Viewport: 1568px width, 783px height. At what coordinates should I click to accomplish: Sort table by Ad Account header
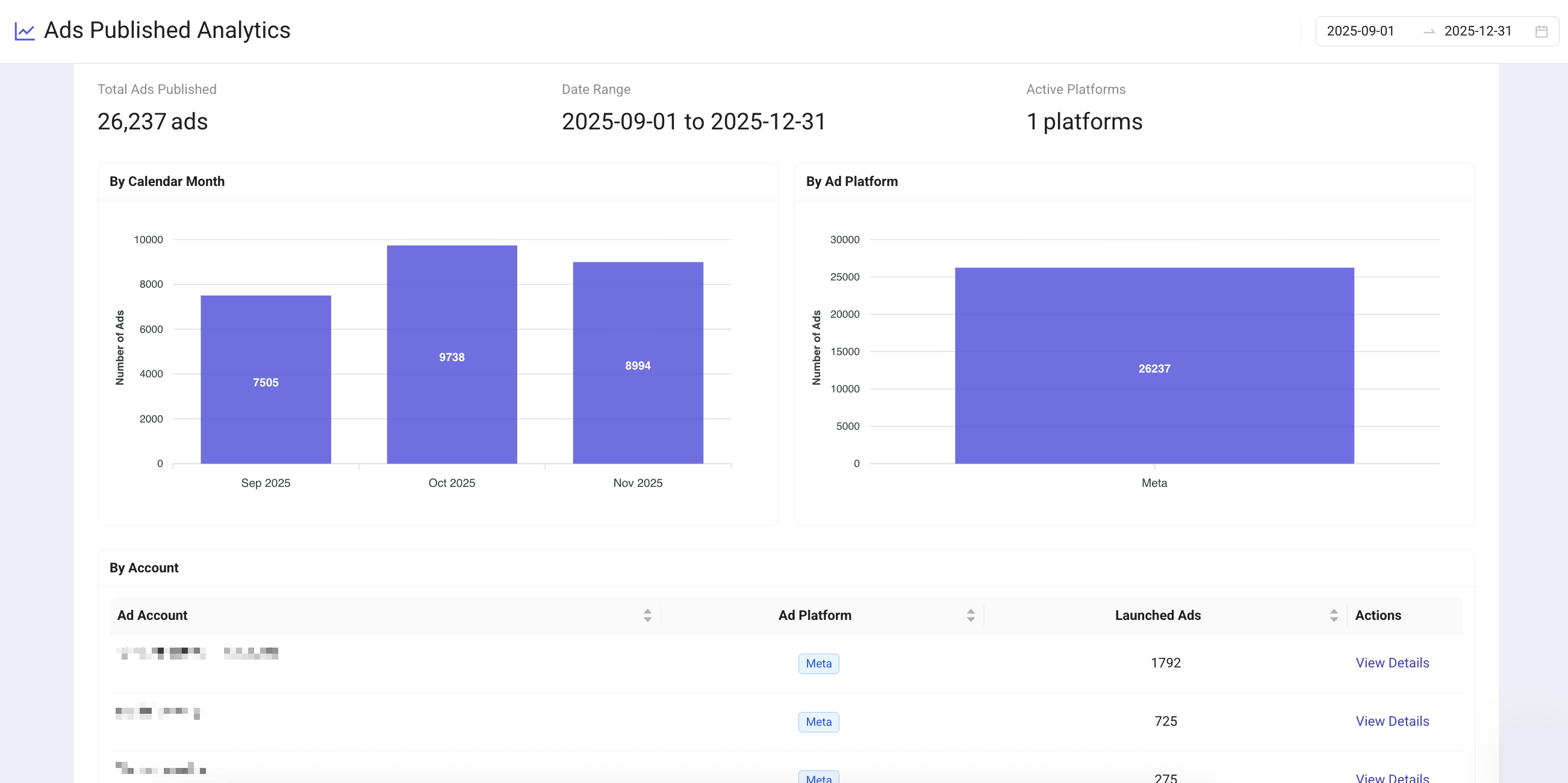pyautogui.click(x=152, y=615)
